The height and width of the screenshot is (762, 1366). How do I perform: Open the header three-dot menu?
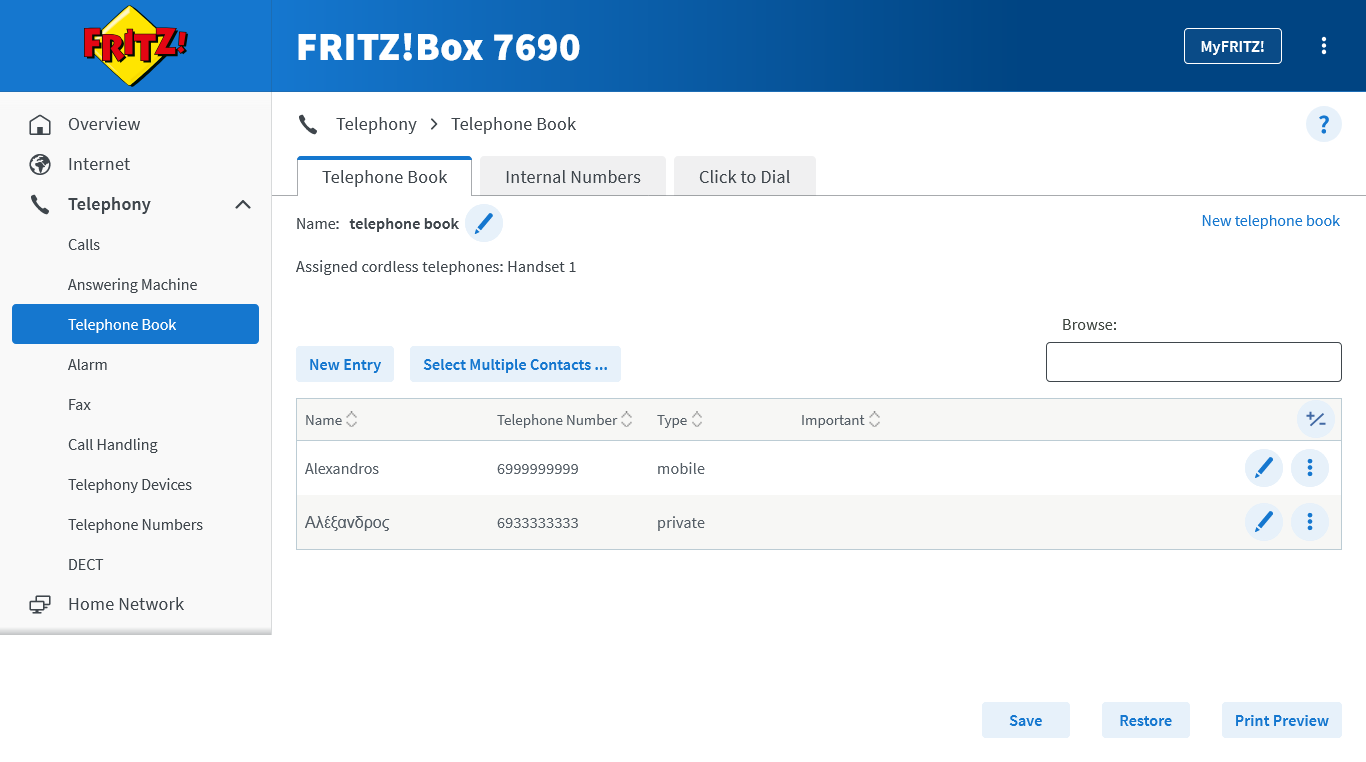1324,46
